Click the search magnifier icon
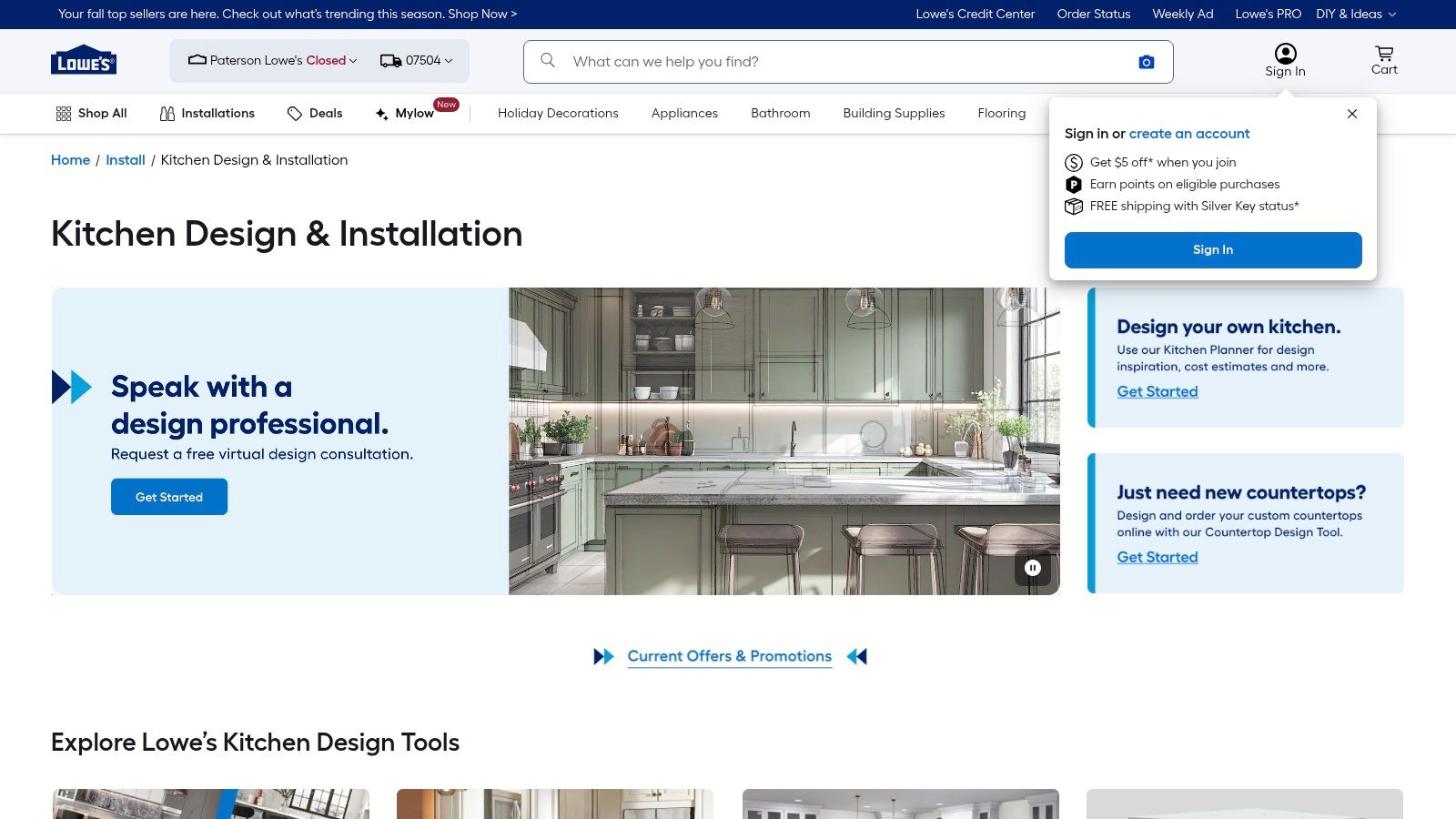The image size is (1456, 819). [x=547, y=60]
